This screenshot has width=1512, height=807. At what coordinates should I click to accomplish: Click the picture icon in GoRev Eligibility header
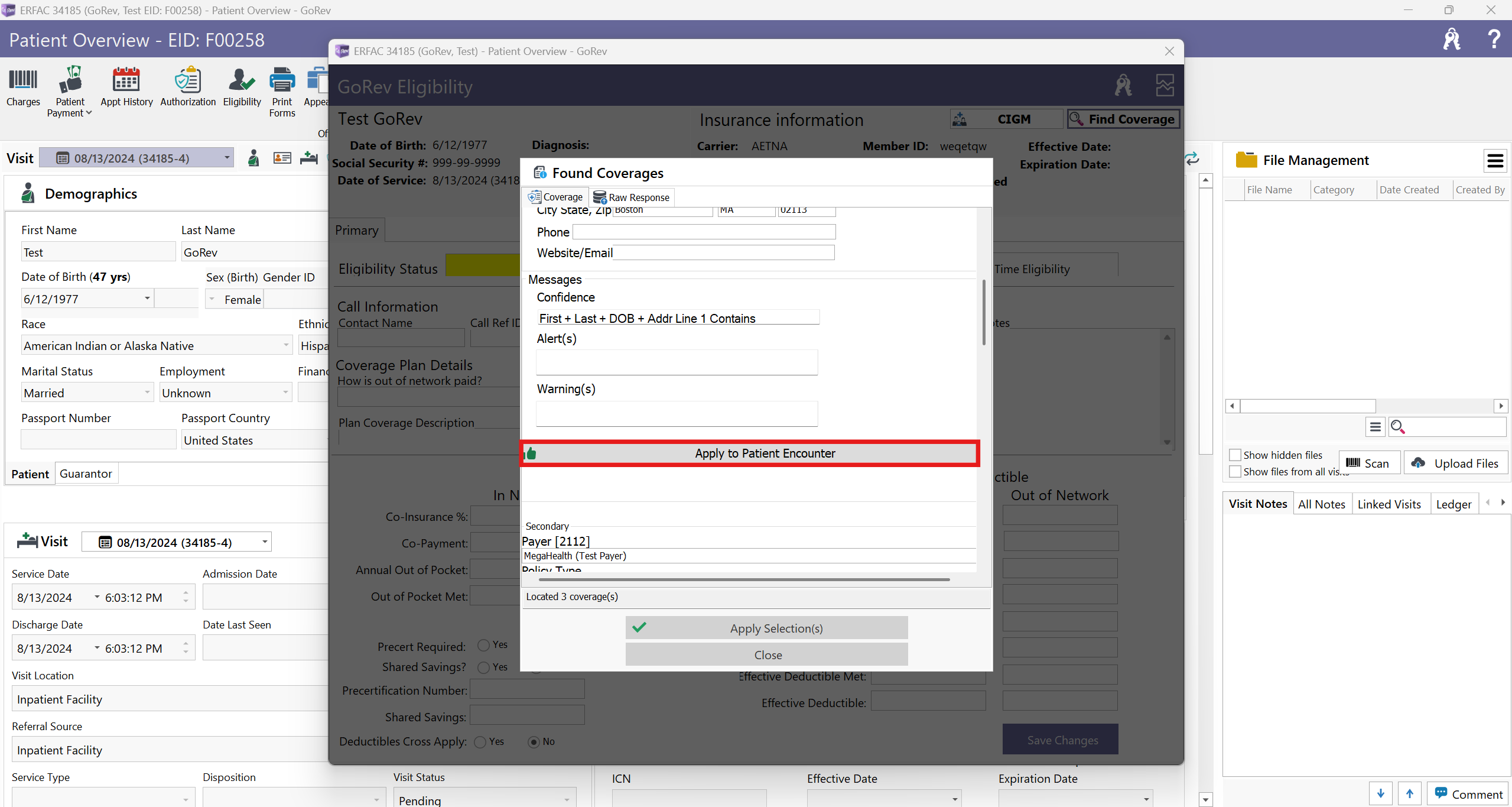[x=1165, y=86]
